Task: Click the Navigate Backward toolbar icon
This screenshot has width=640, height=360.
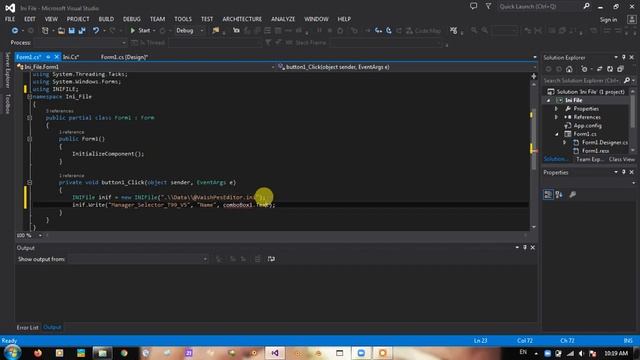Action: (15, 31)
